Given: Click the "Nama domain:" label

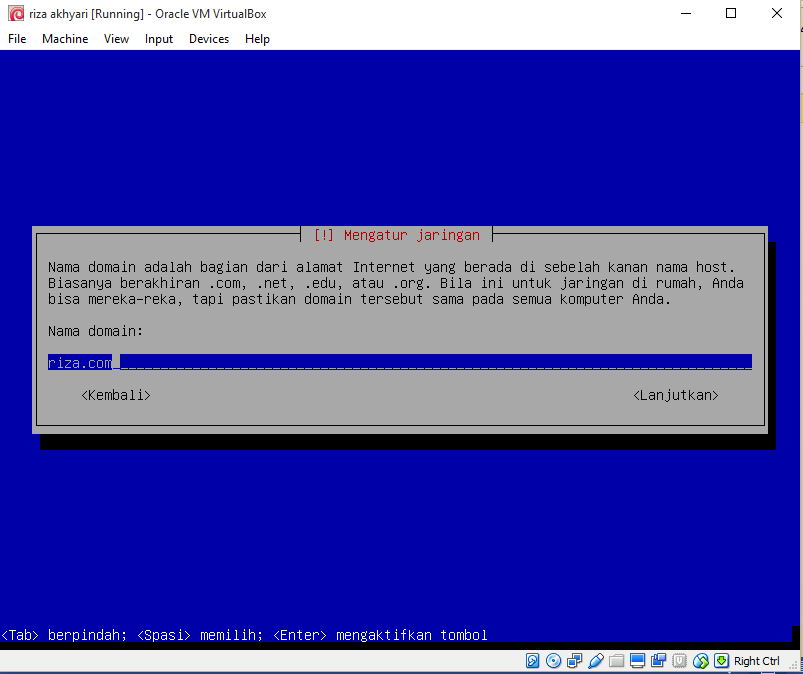Looking at the screenshot, I should 95,331.
